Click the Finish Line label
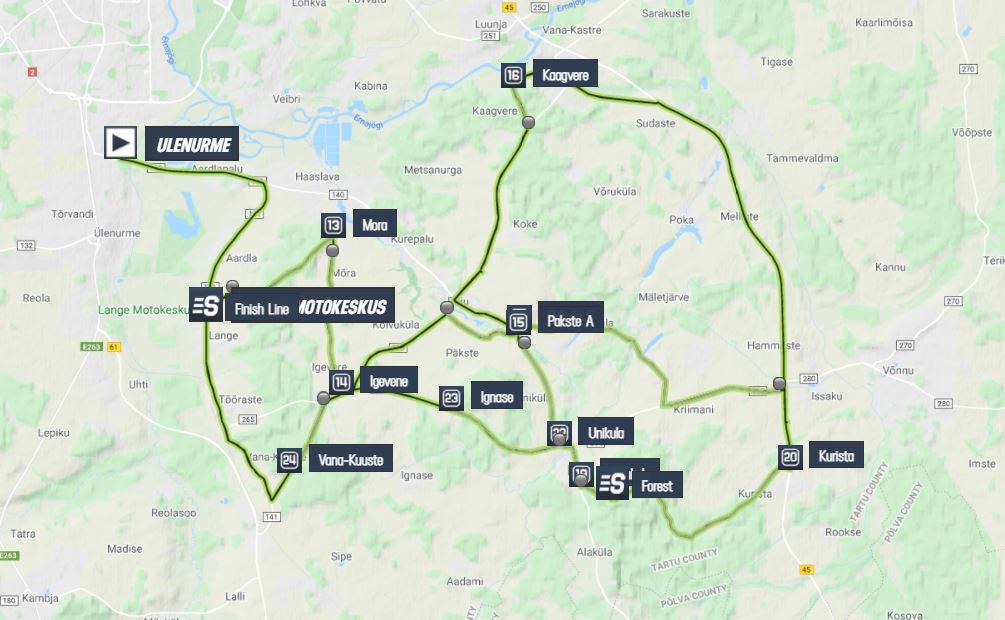This screenshot has height=620, width=1005. tap(262, 308)
